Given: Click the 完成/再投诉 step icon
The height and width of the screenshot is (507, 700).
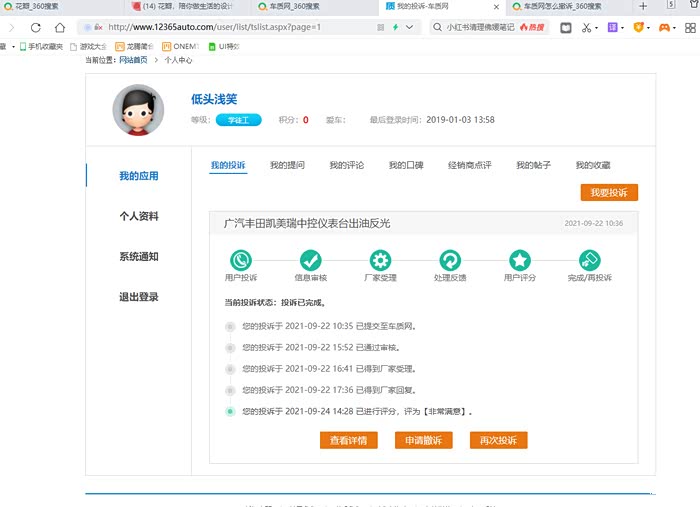Looking at the screenshot, I should point(589,260).
